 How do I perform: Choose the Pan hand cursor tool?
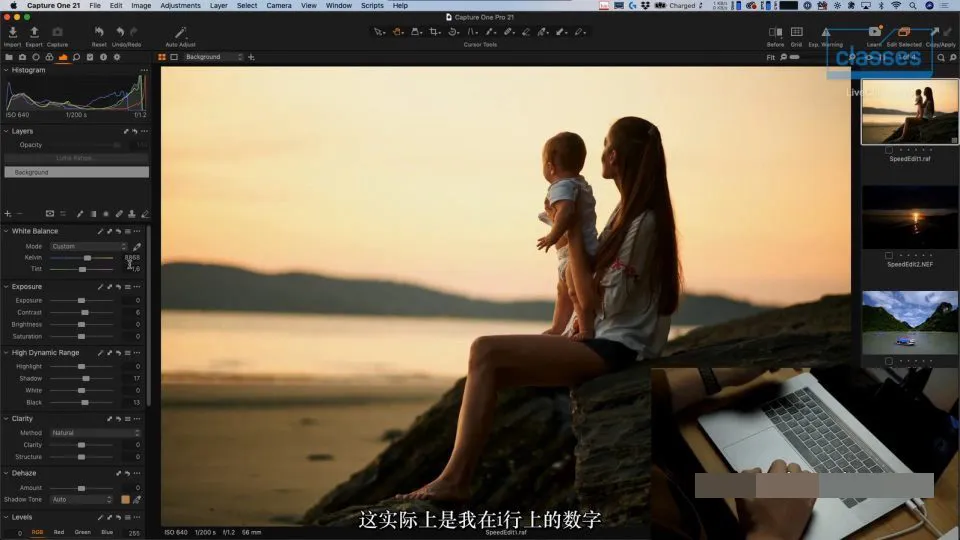(x=397, y=32)
